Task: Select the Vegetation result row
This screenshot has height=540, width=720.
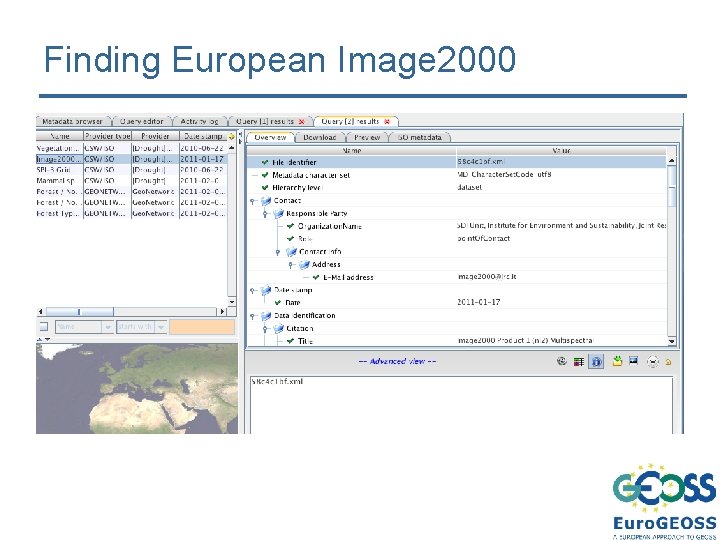Action: (131, 148)
